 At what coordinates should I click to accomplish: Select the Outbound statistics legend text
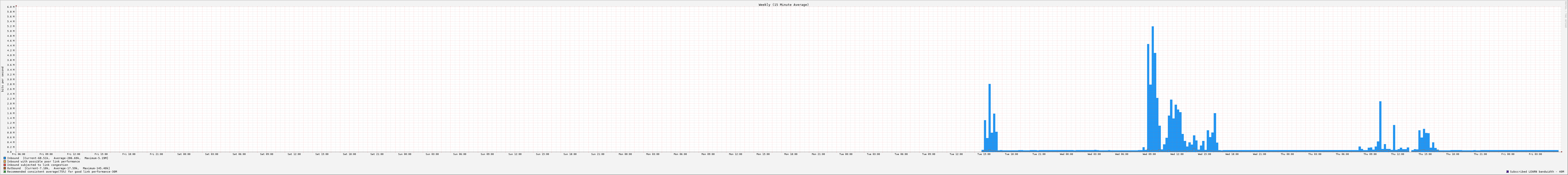(58, 168)
